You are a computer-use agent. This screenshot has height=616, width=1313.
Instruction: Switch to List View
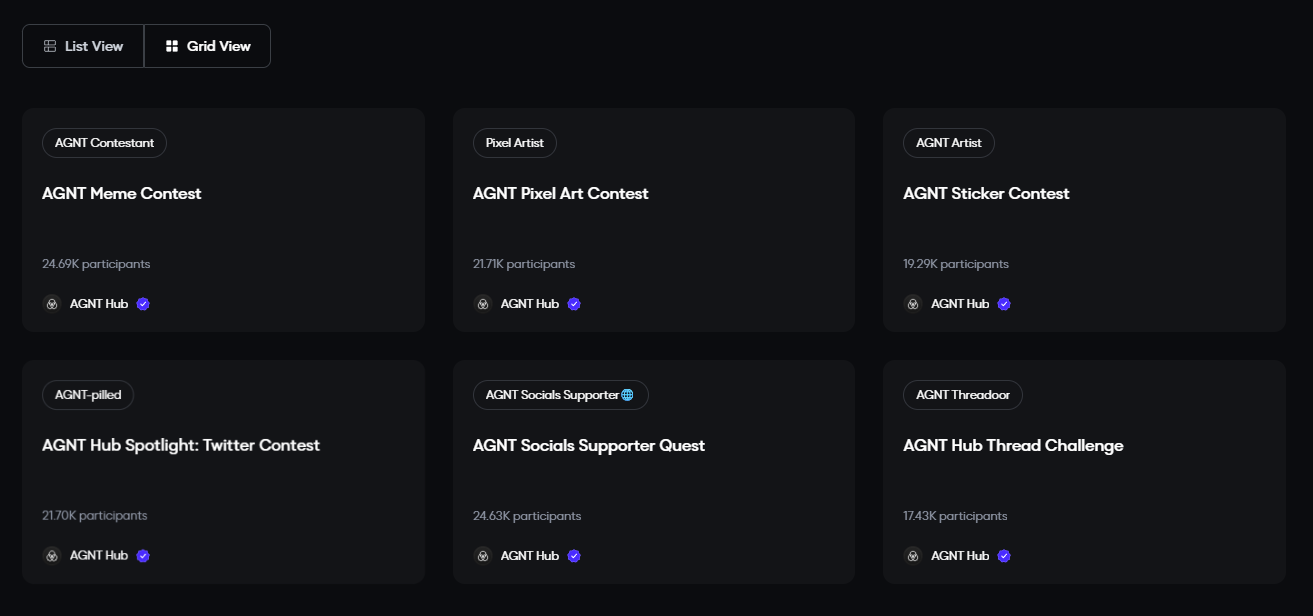tap(83, 45)
